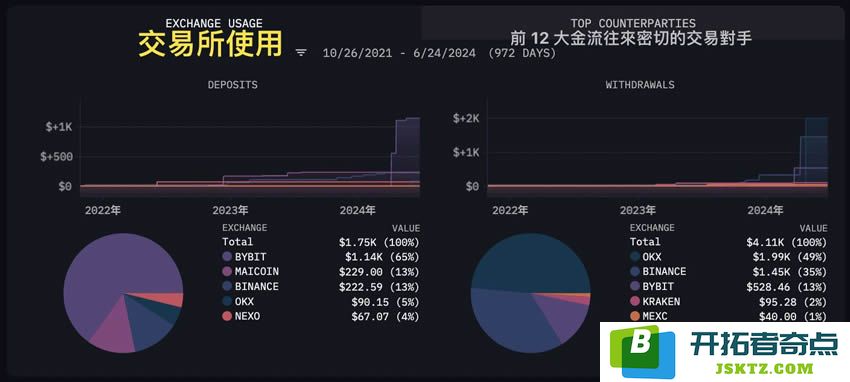Select BINANCE row in deposits table

pyautogui.click(x=321, y=286)
